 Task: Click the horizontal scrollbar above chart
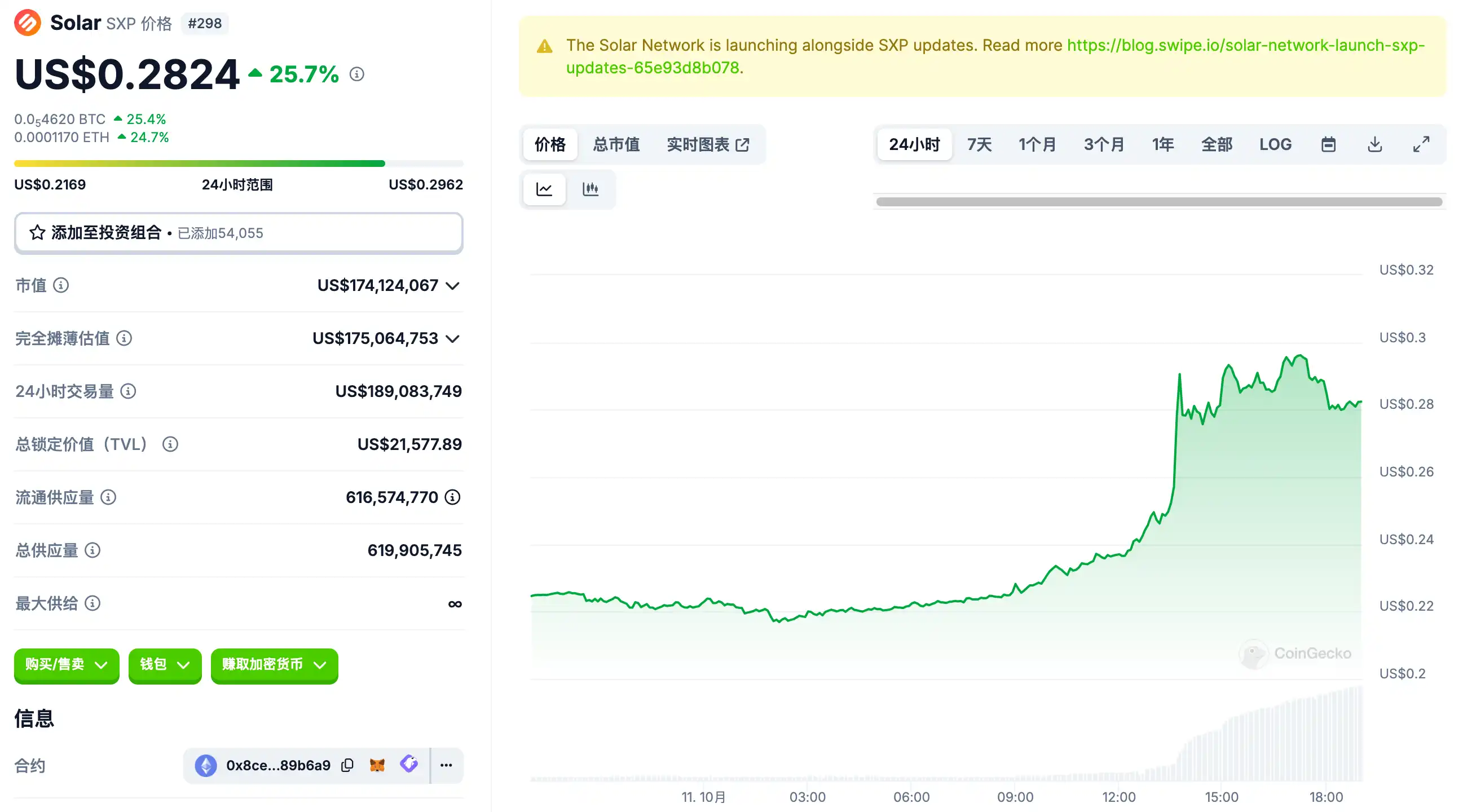(x=1158, y=201)
